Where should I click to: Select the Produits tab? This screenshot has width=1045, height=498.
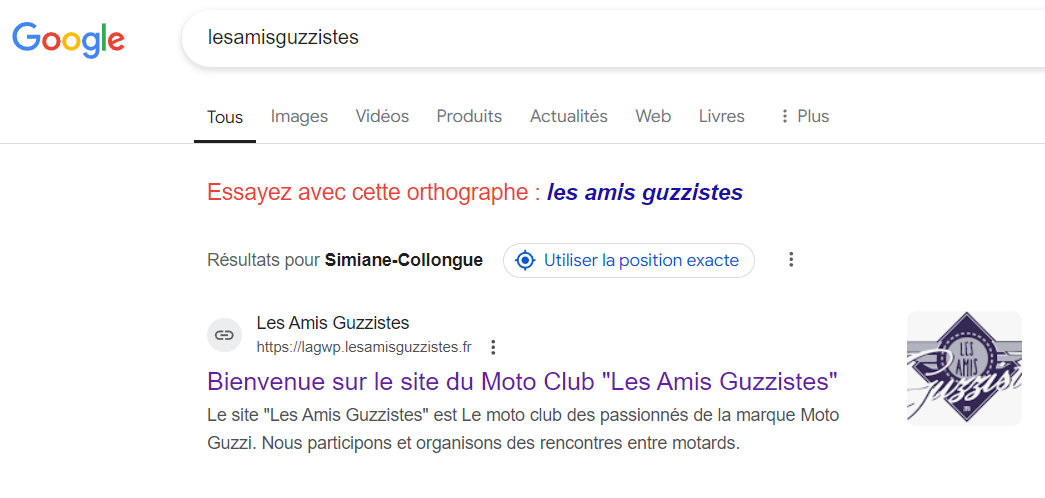(x=469, y=116)
